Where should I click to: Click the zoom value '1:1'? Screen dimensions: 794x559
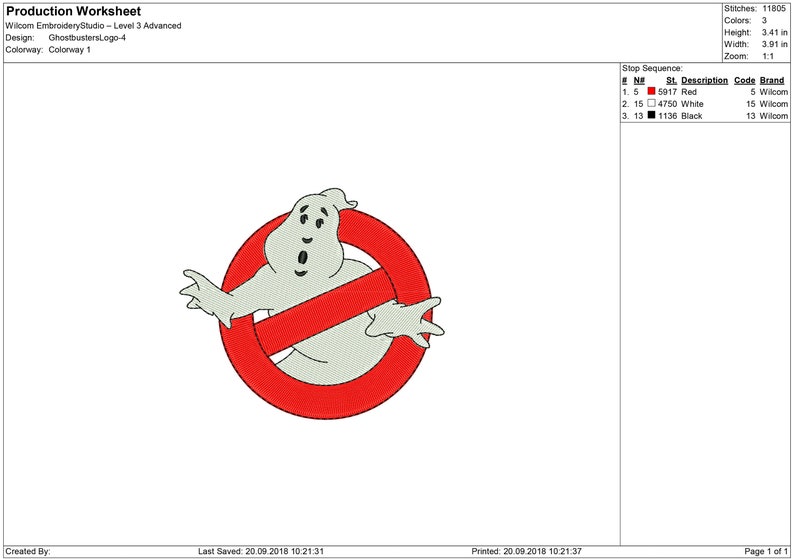768,56
